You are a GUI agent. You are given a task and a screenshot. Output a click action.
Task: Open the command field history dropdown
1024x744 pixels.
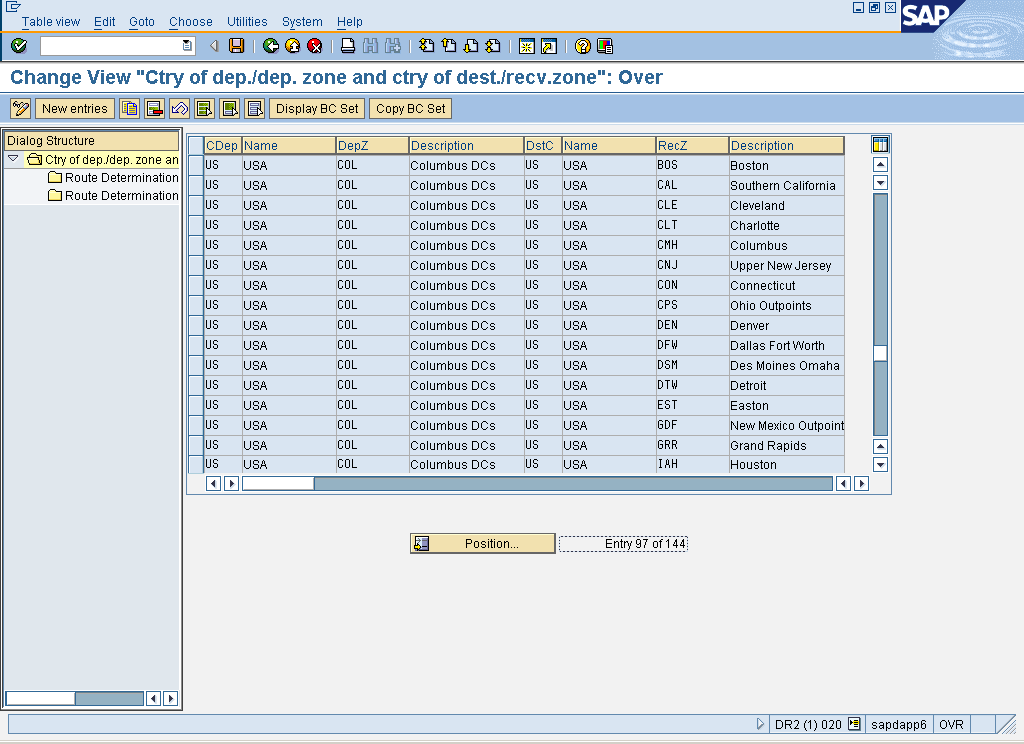(187, 46)
